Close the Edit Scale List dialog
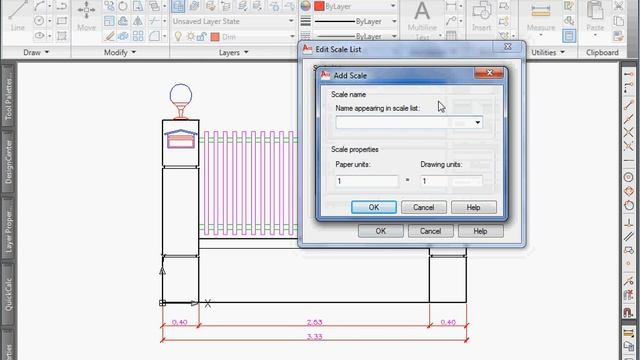 (508, 47)
